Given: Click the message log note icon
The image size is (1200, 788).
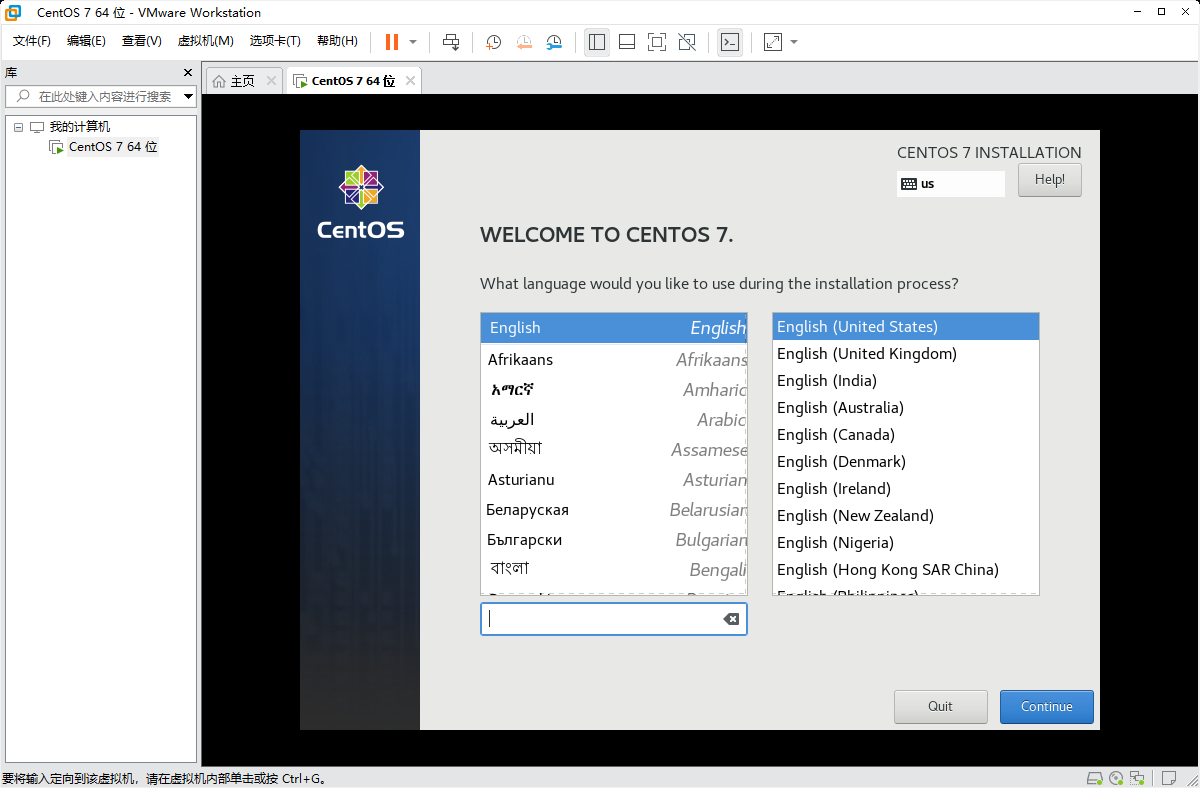Looking at the screenshot, I should coord(1168,778).
